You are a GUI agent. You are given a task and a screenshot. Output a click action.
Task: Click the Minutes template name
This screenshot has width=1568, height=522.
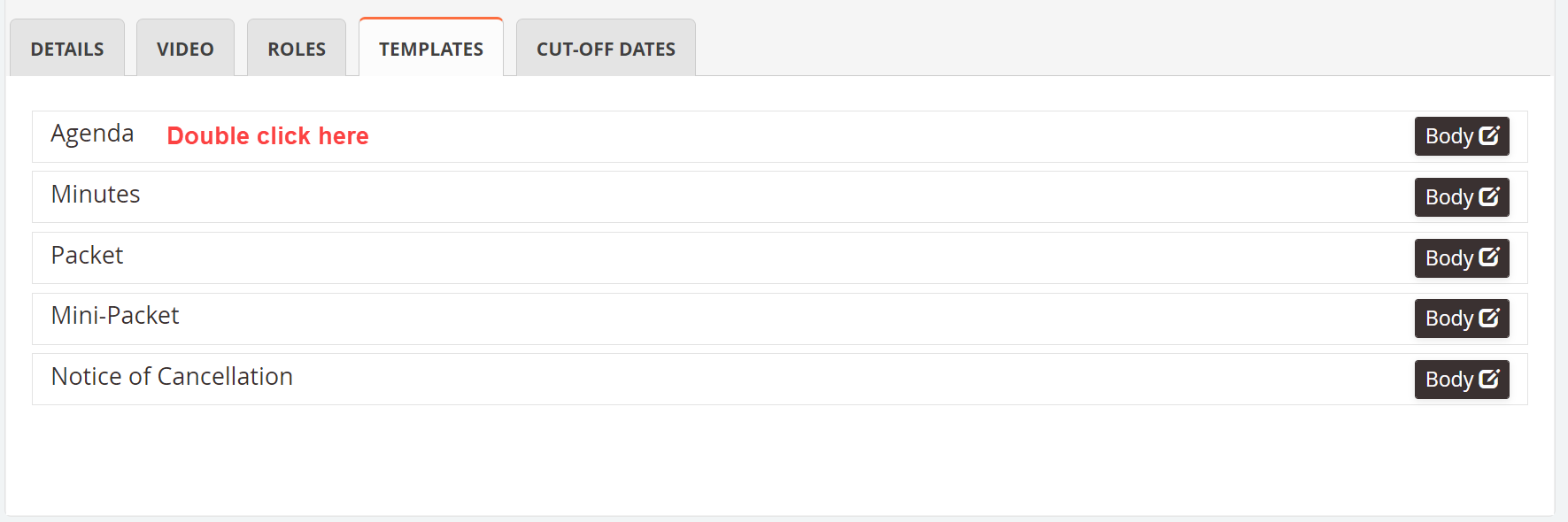(x=96, y=195)
